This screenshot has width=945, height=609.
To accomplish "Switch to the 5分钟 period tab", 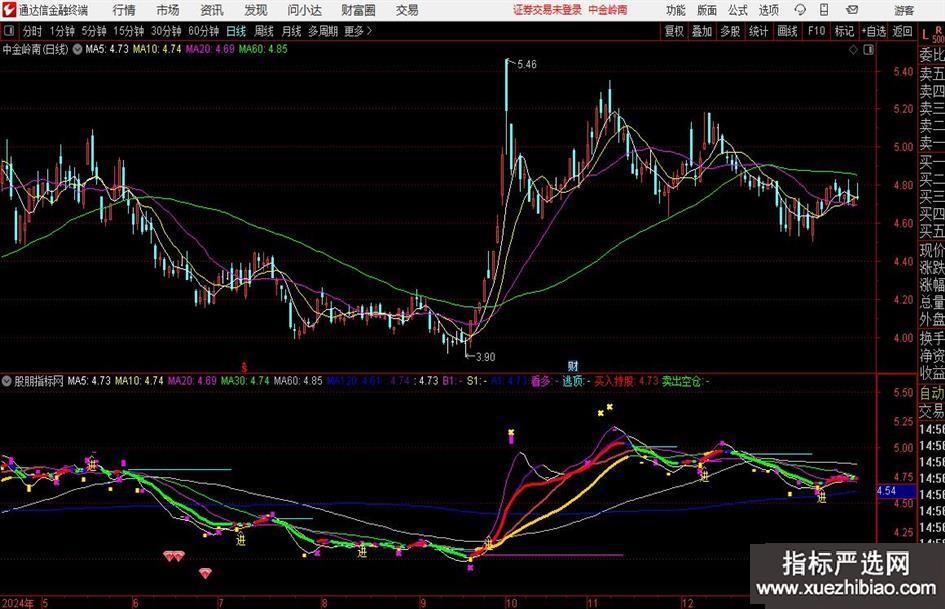I will pos(94,31).
